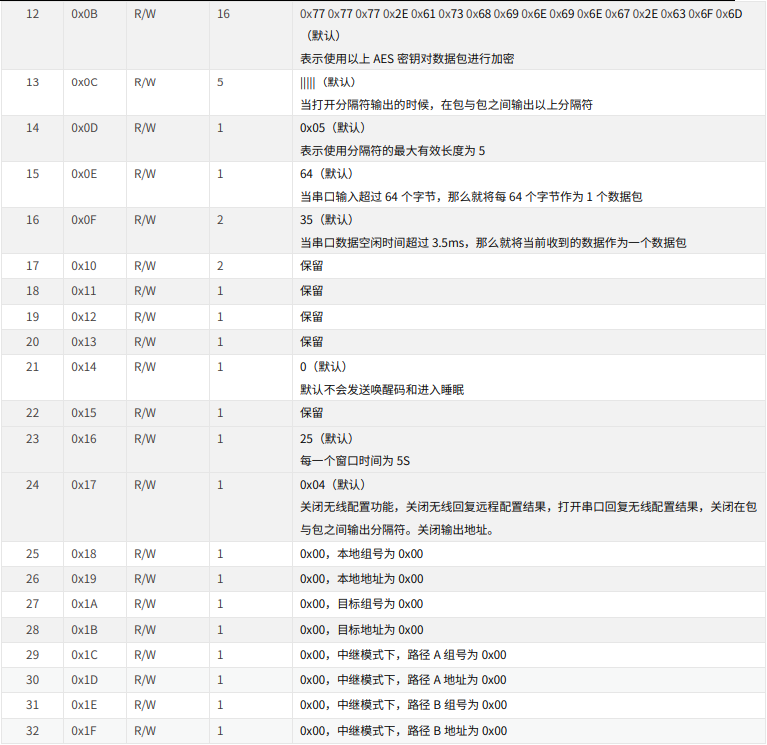Click row number 12
The width and height of the screenshot is (767, 745).
pyautogui.click(x=32, y=14)
